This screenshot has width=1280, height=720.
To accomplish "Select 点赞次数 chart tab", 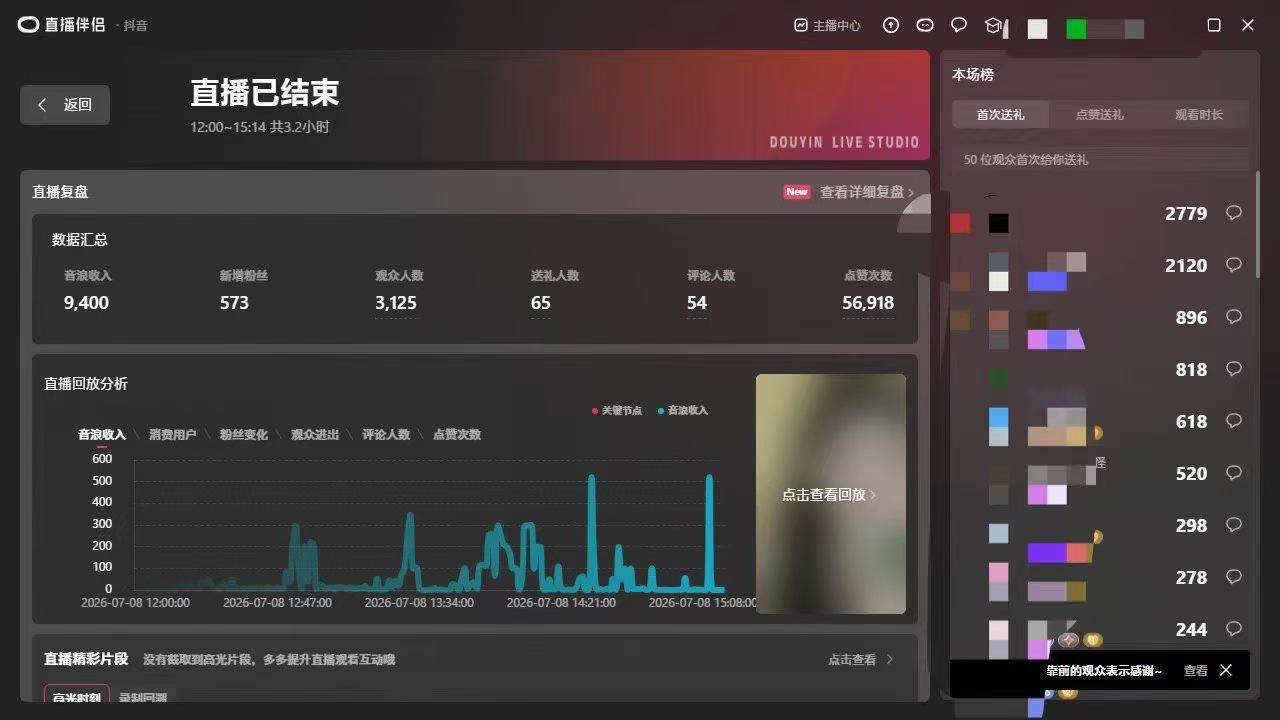I will click(457, 435).
